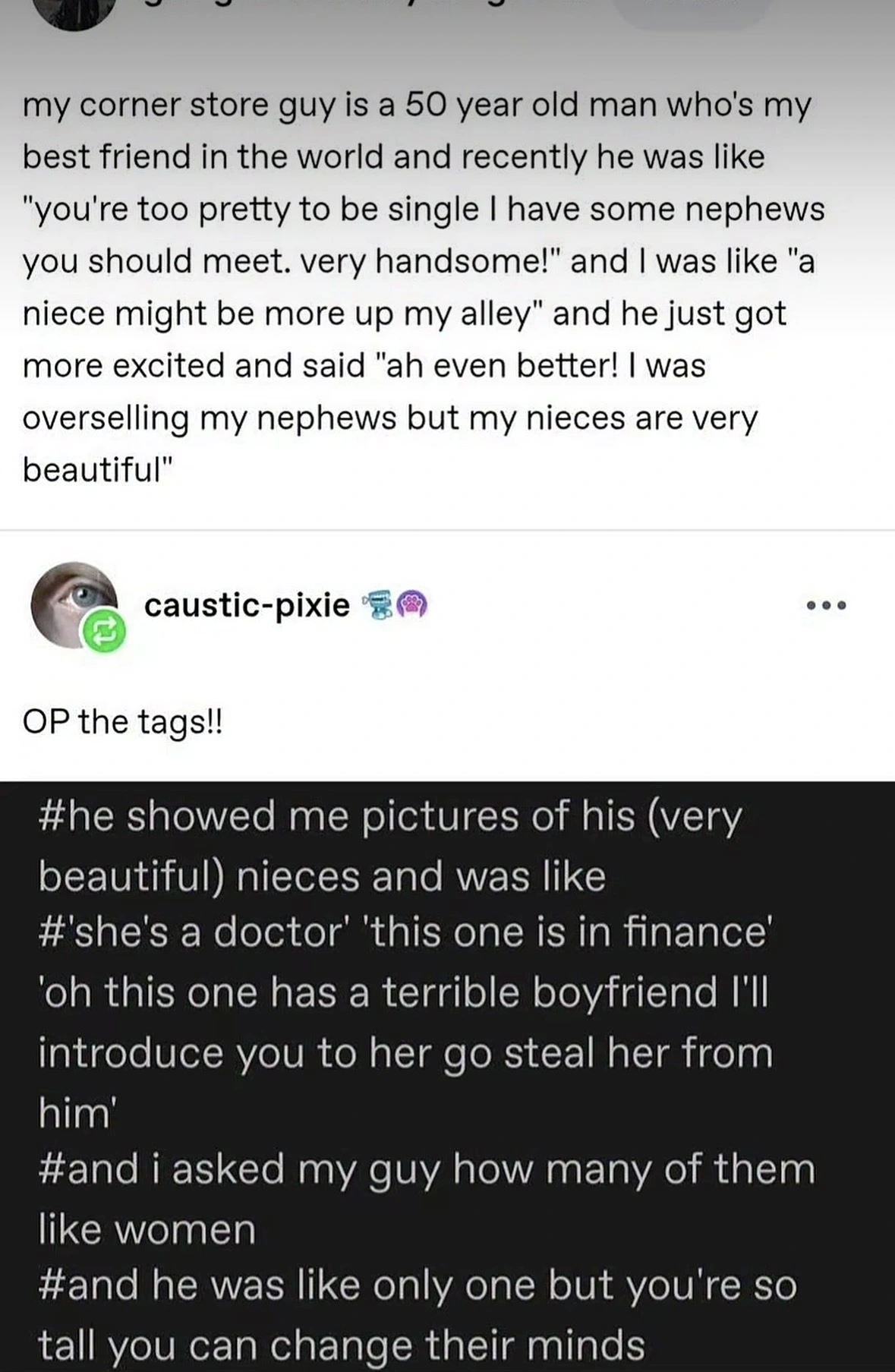
Task: Click the 'introduce you to her go steal her from' line
Action: point(405,1052)
